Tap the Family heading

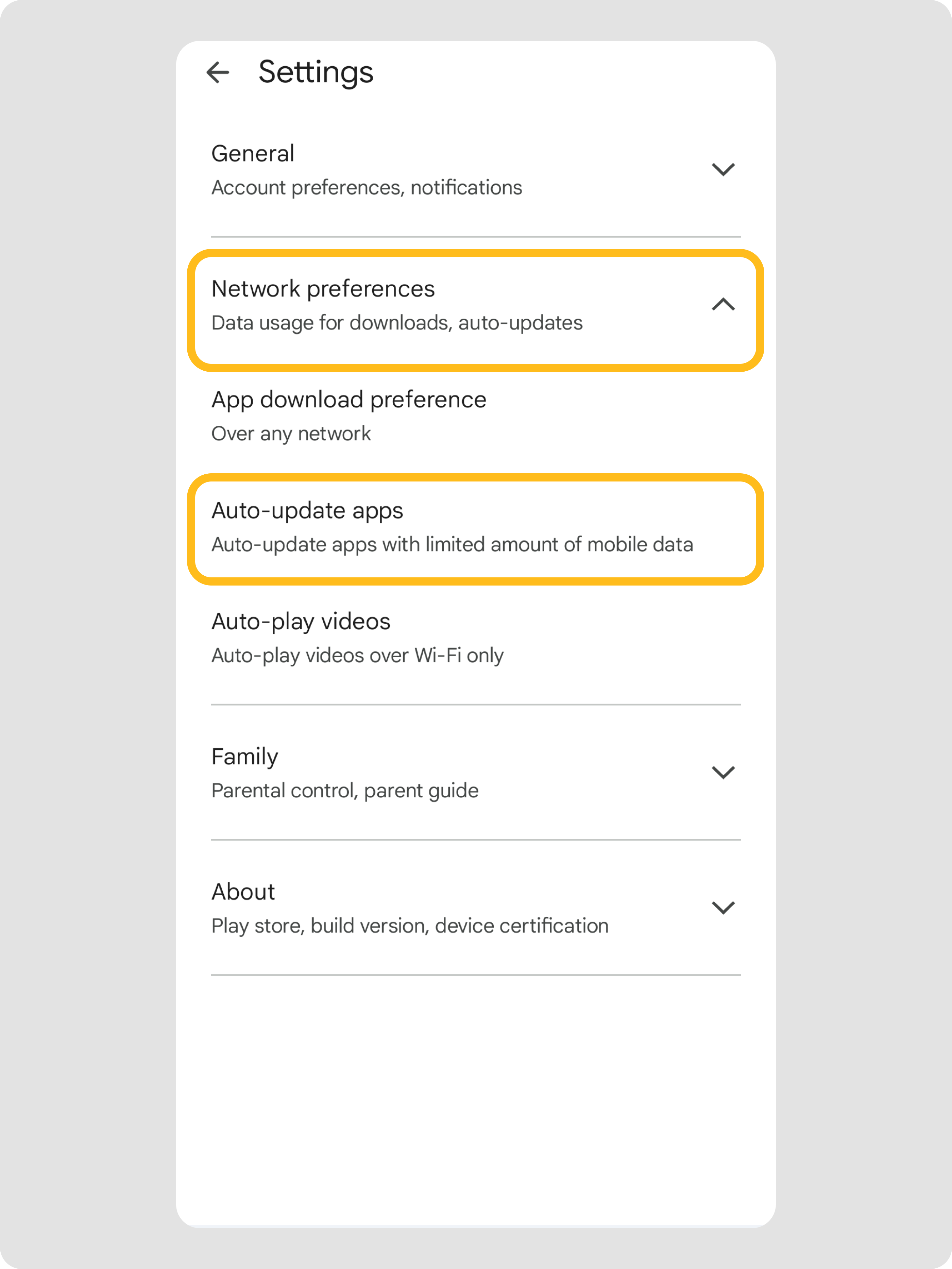[245, 757]
